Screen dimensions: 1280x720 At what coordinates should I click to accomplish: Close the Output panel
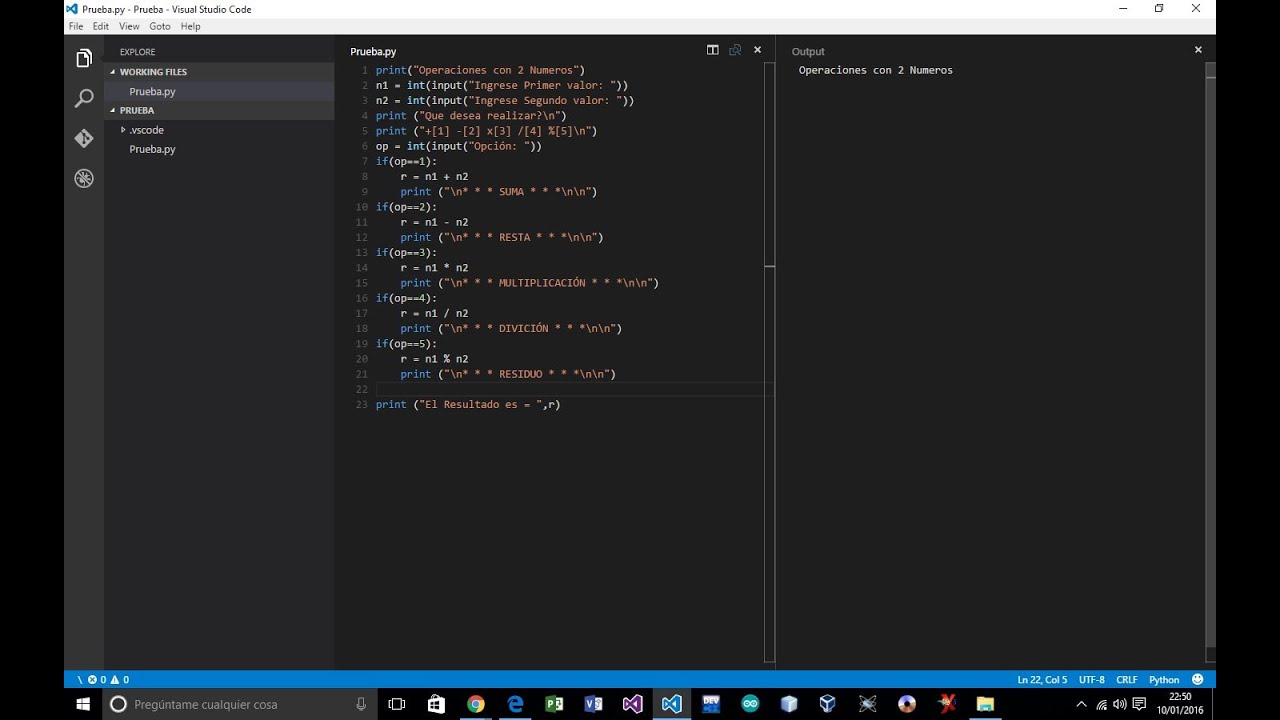(1198, 50)
